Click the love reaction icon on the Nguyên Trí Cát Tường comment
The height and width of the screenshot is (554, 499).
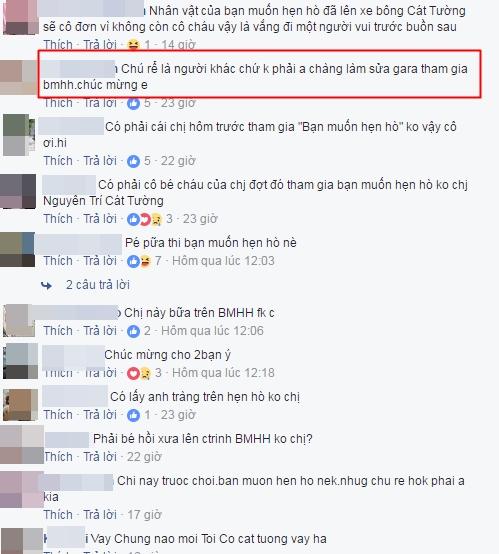click(x=145, y=219)
